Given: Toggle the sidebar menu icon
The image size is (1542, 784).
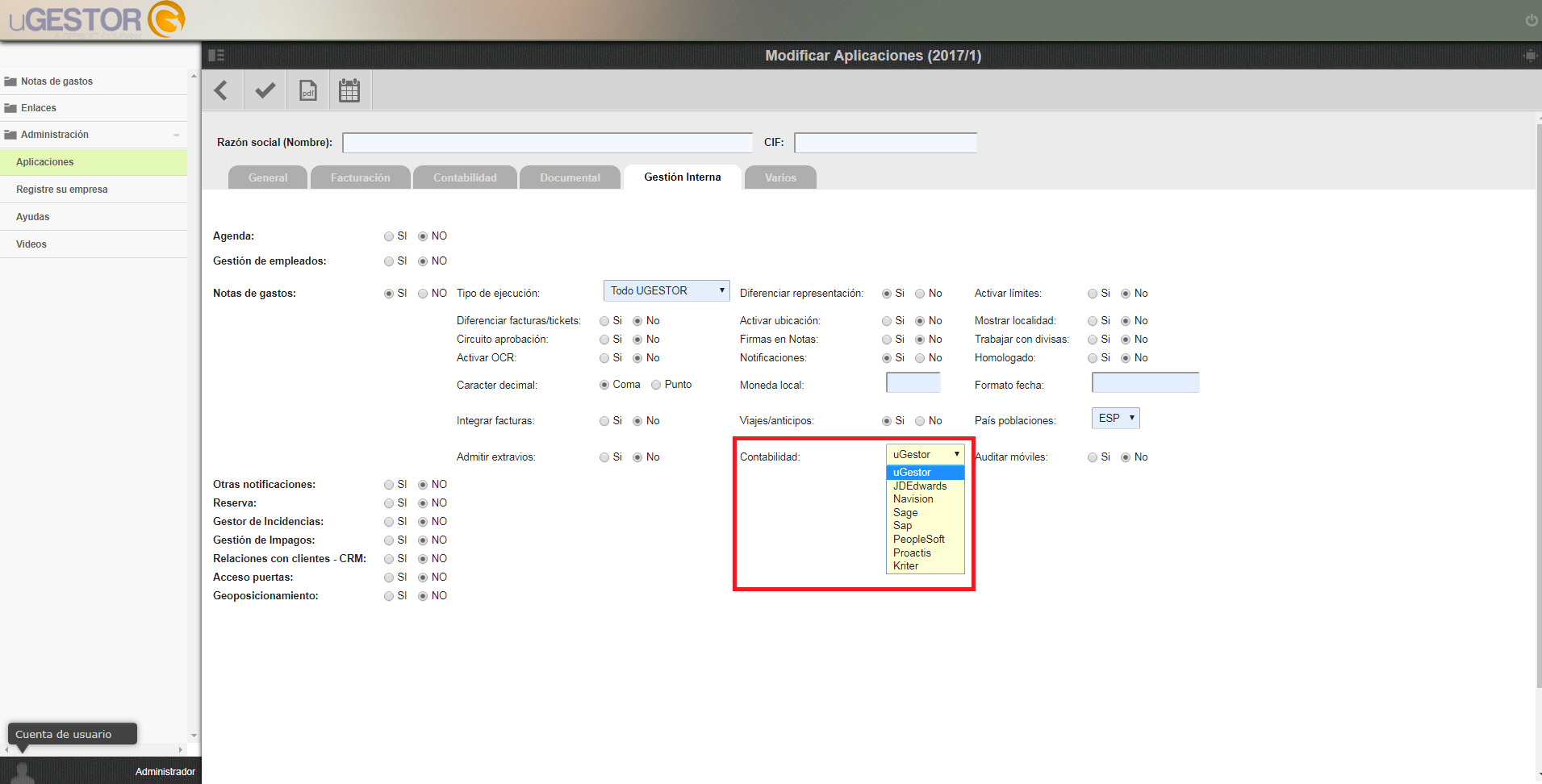Looking at the screenshot, I should point(216,56).
